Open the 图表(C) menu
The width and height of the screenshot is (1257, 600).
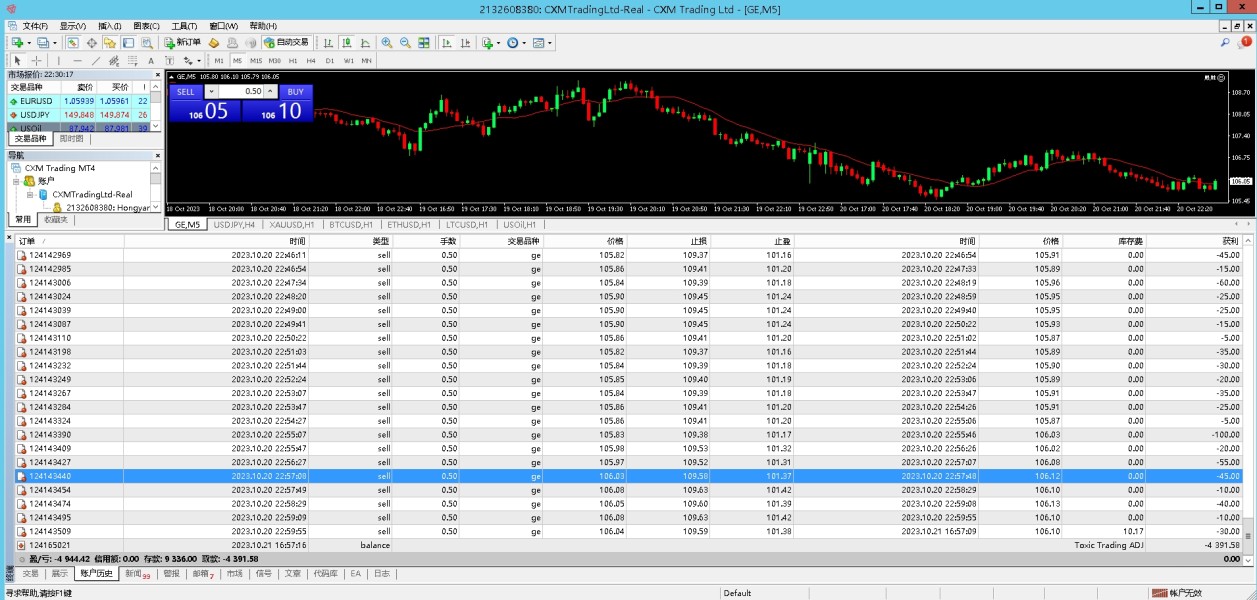(147, 26)
